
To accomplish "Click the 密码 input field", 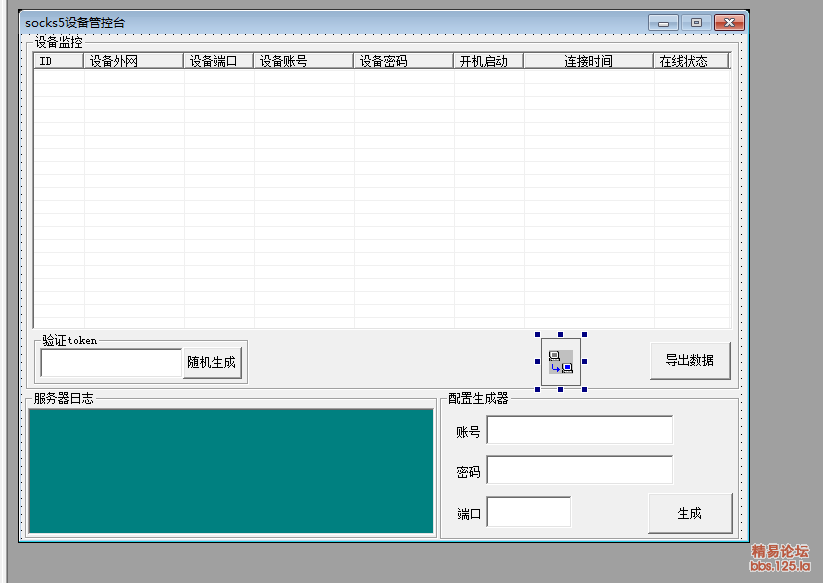I will tap(580, 470).
